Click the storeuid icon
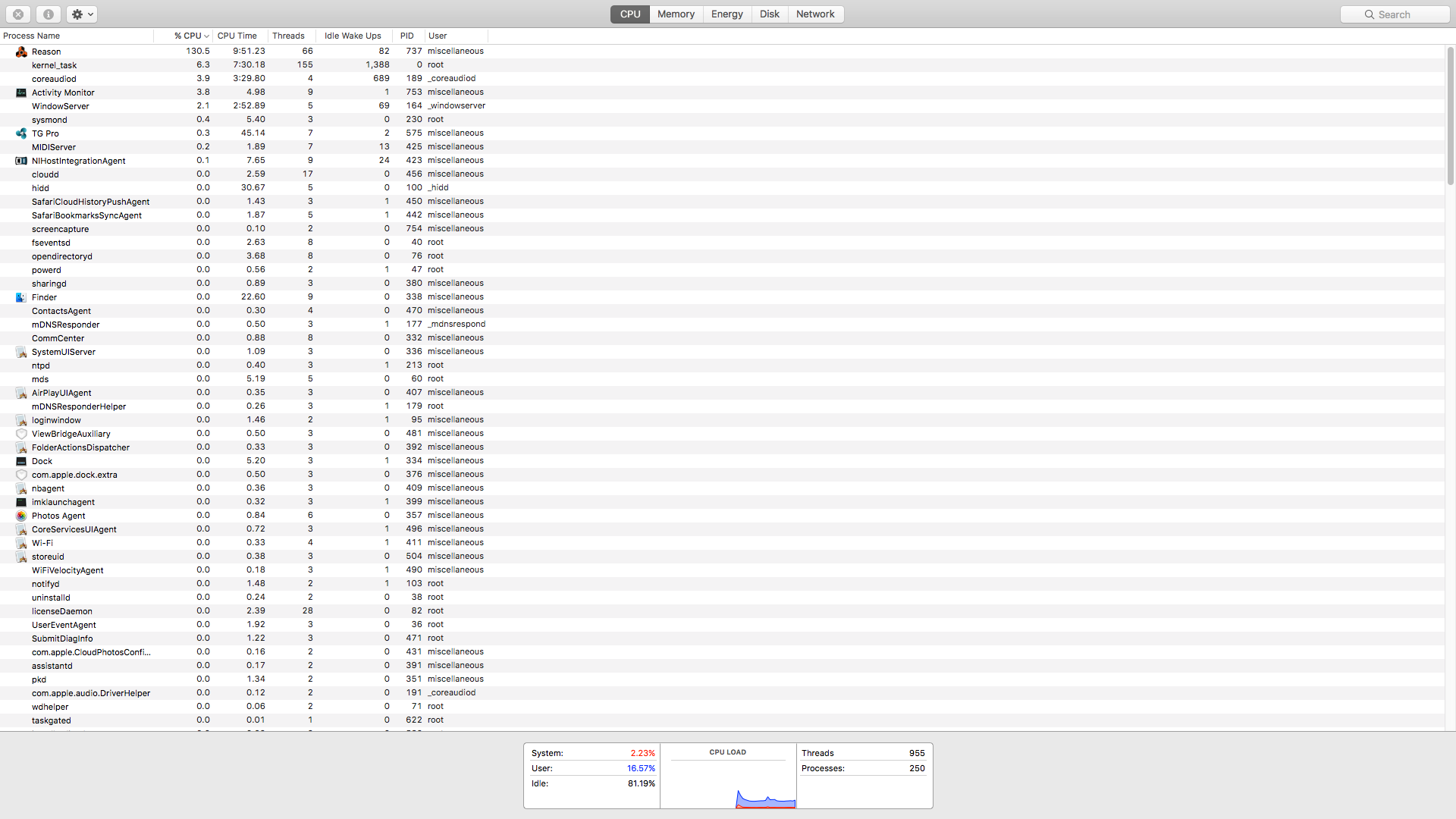 pyautogui.click(x=21, y=557)
